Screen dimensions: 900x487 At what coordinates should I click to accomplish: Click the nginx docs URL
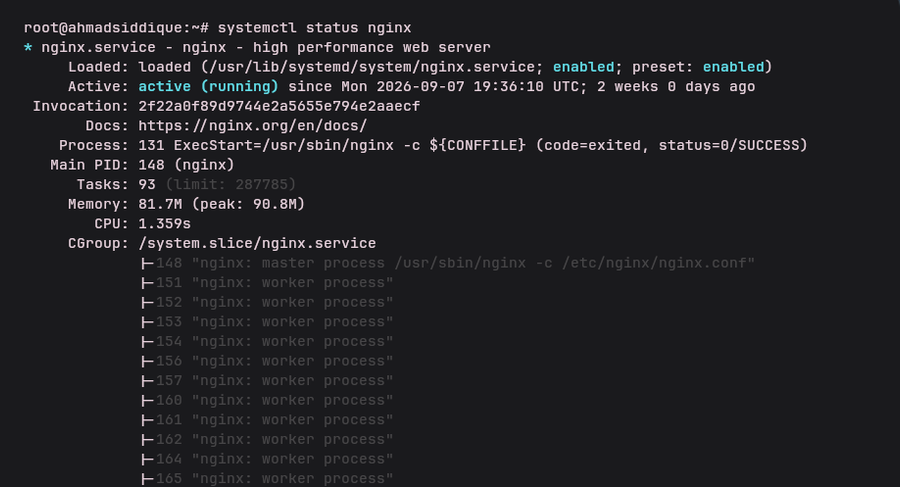pyautogui.click(x=253, y=126)
